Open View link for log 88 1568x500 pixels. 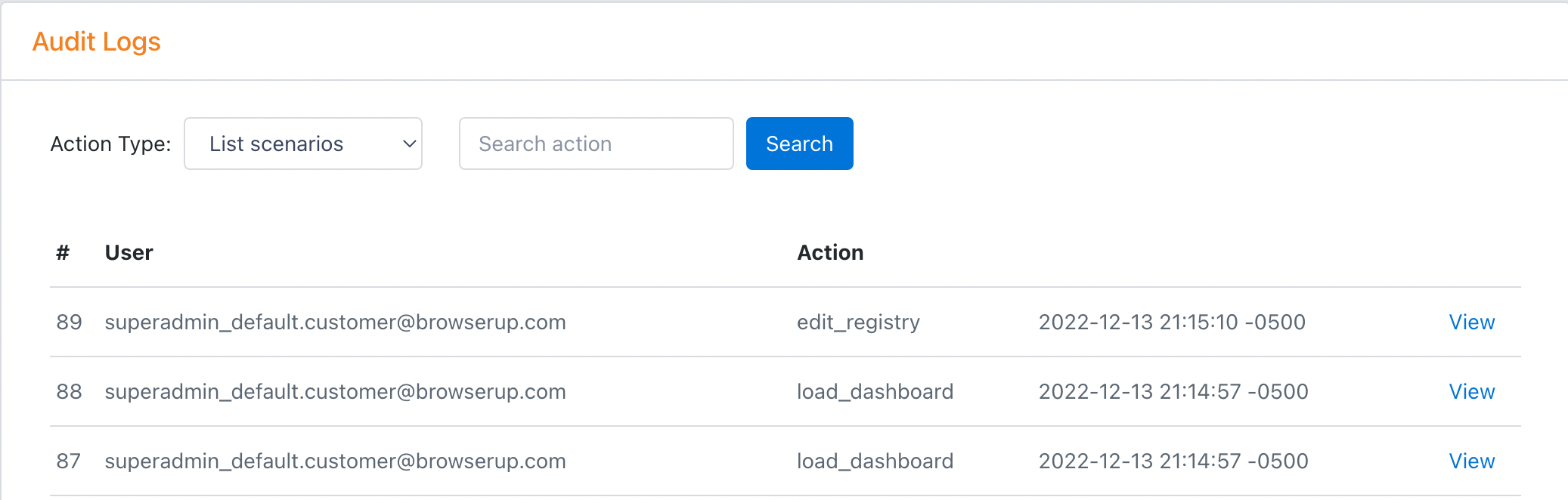click(1471, 392)
